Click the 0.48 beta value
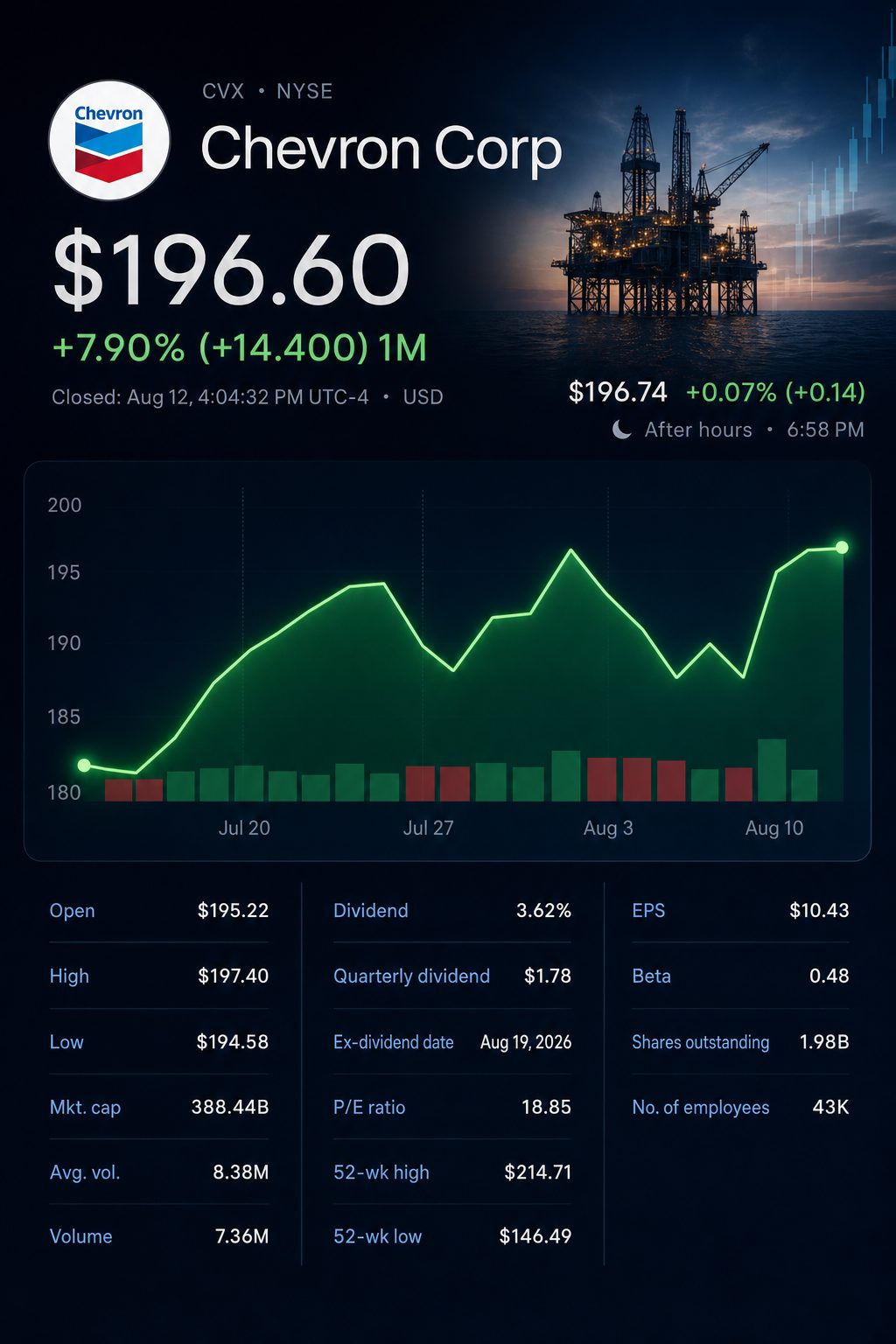The image size is (896, 1344). tap(829, 976)
